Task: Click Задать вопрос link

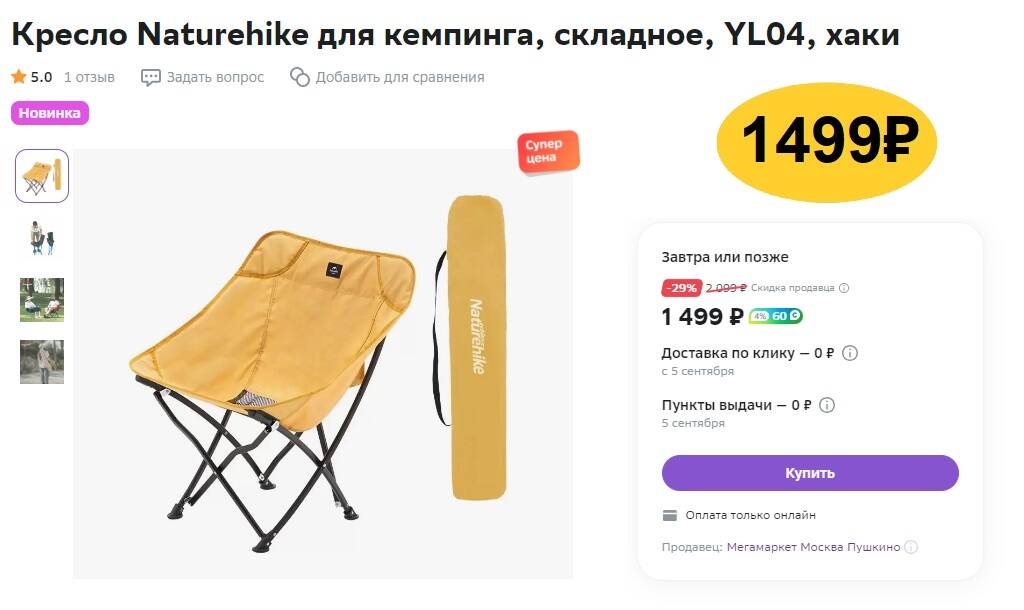Action: [x=216, y=77]
